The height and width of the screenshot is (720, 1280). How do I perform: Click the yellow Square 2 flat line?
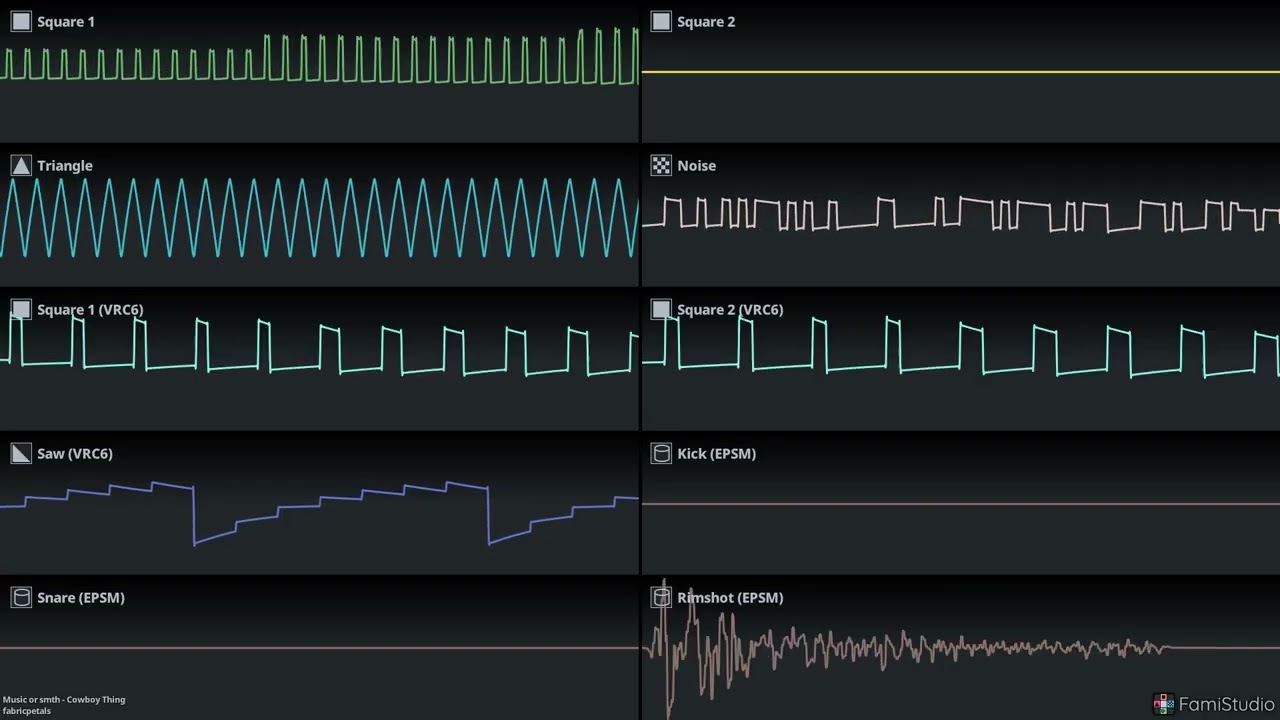point(960,72)
